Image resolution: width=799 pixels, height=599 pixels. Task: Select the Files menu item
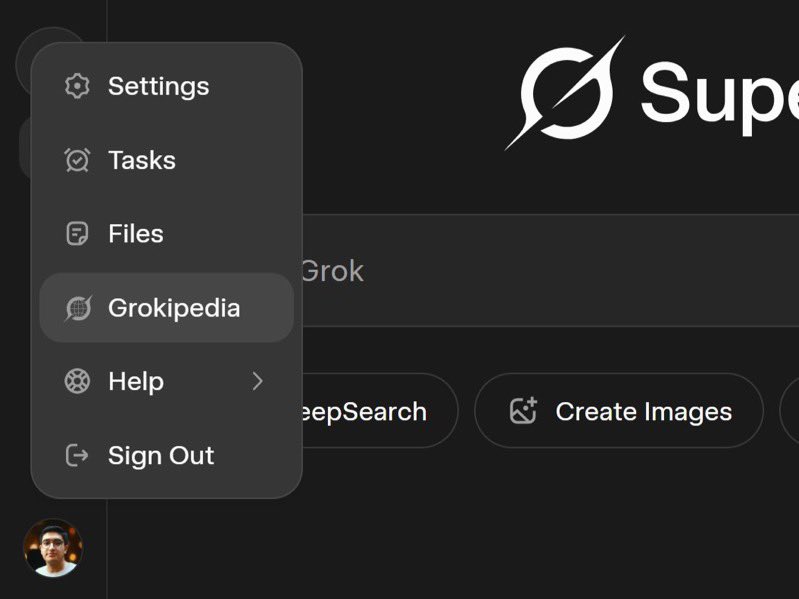(167, 234)
